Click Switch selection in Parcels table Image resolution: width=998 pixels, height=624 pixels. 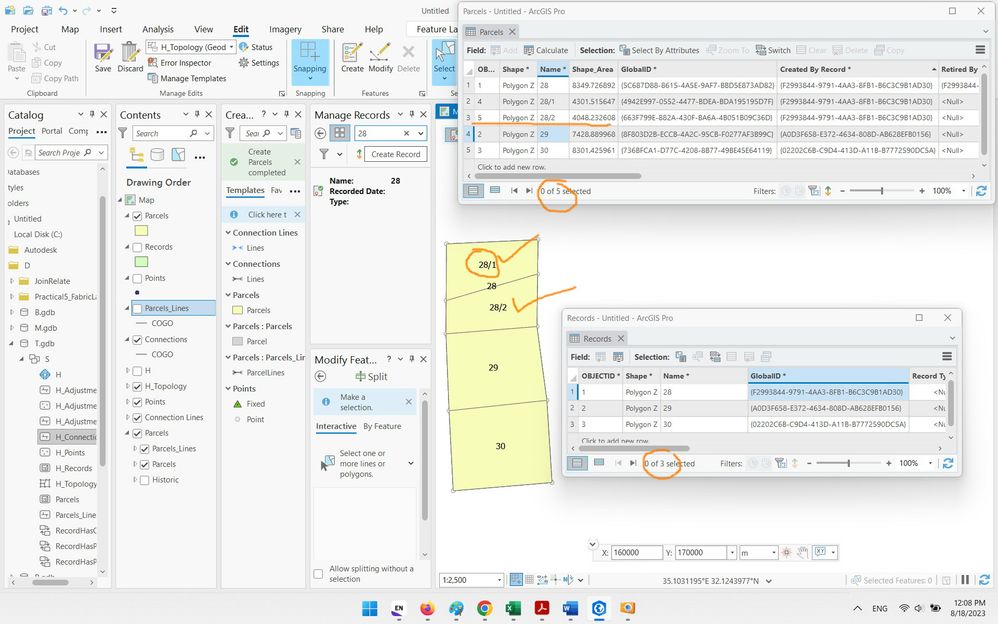pyautogui.click(x=773, y=50)
